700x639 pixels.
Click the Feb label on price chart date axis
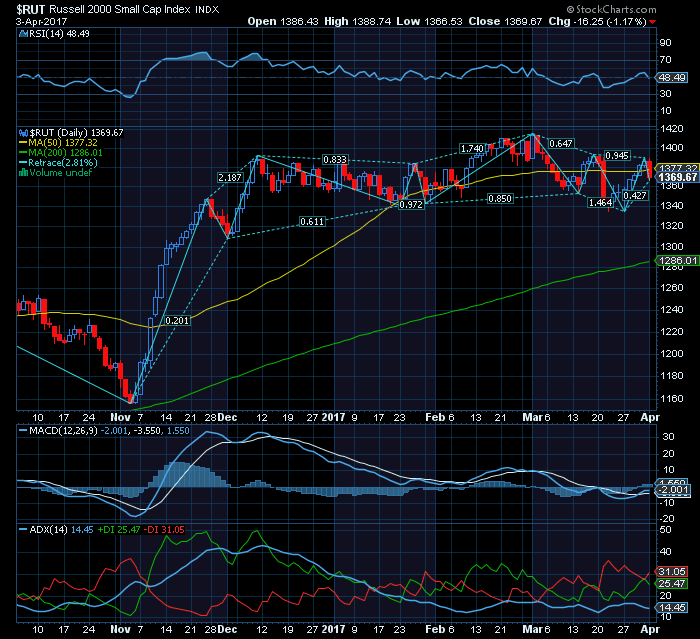pyautogui.click(x=435, y=418)
